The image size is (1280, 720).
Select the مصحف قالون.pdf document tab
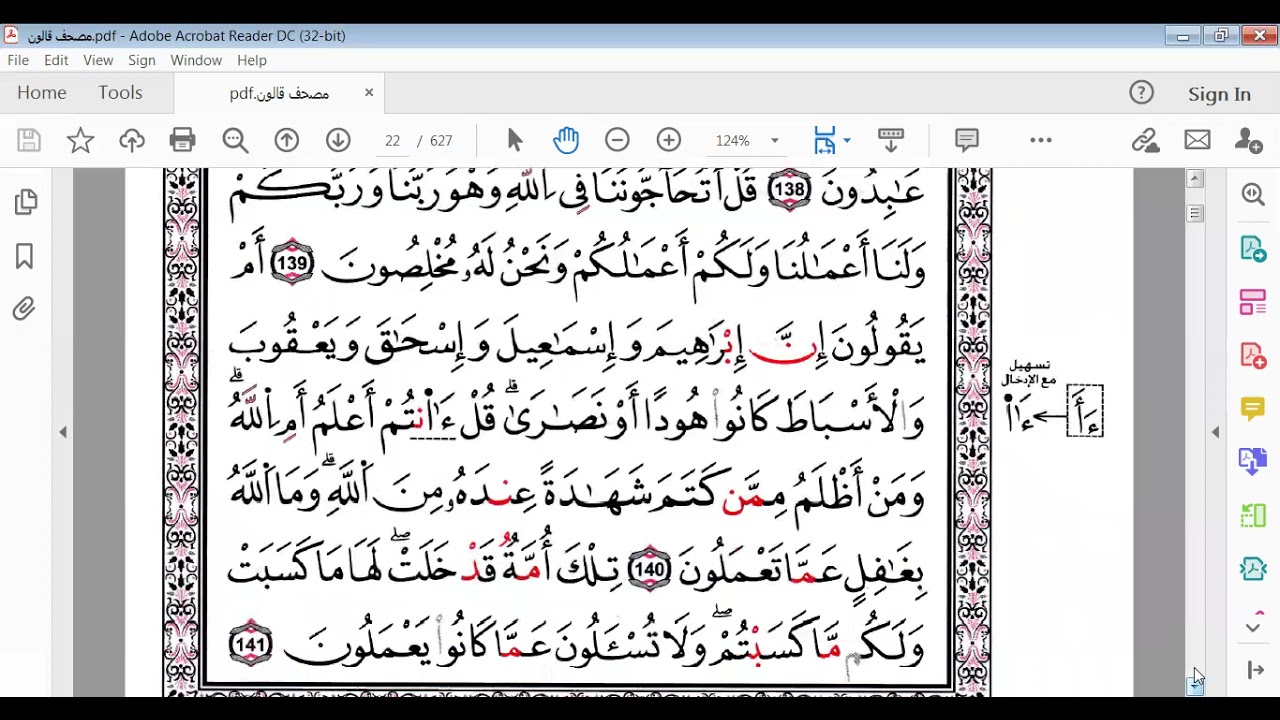[x=279, y=93]
